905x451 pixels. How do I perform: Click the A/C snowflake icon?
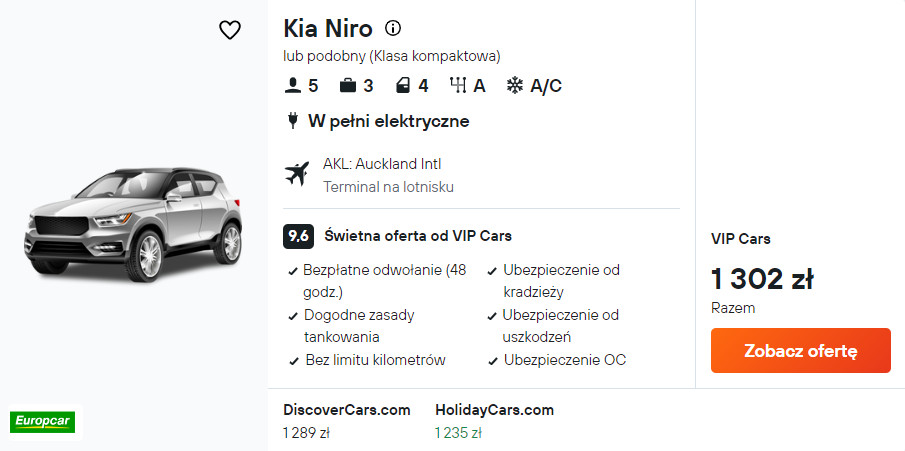[x=515, y=86]
